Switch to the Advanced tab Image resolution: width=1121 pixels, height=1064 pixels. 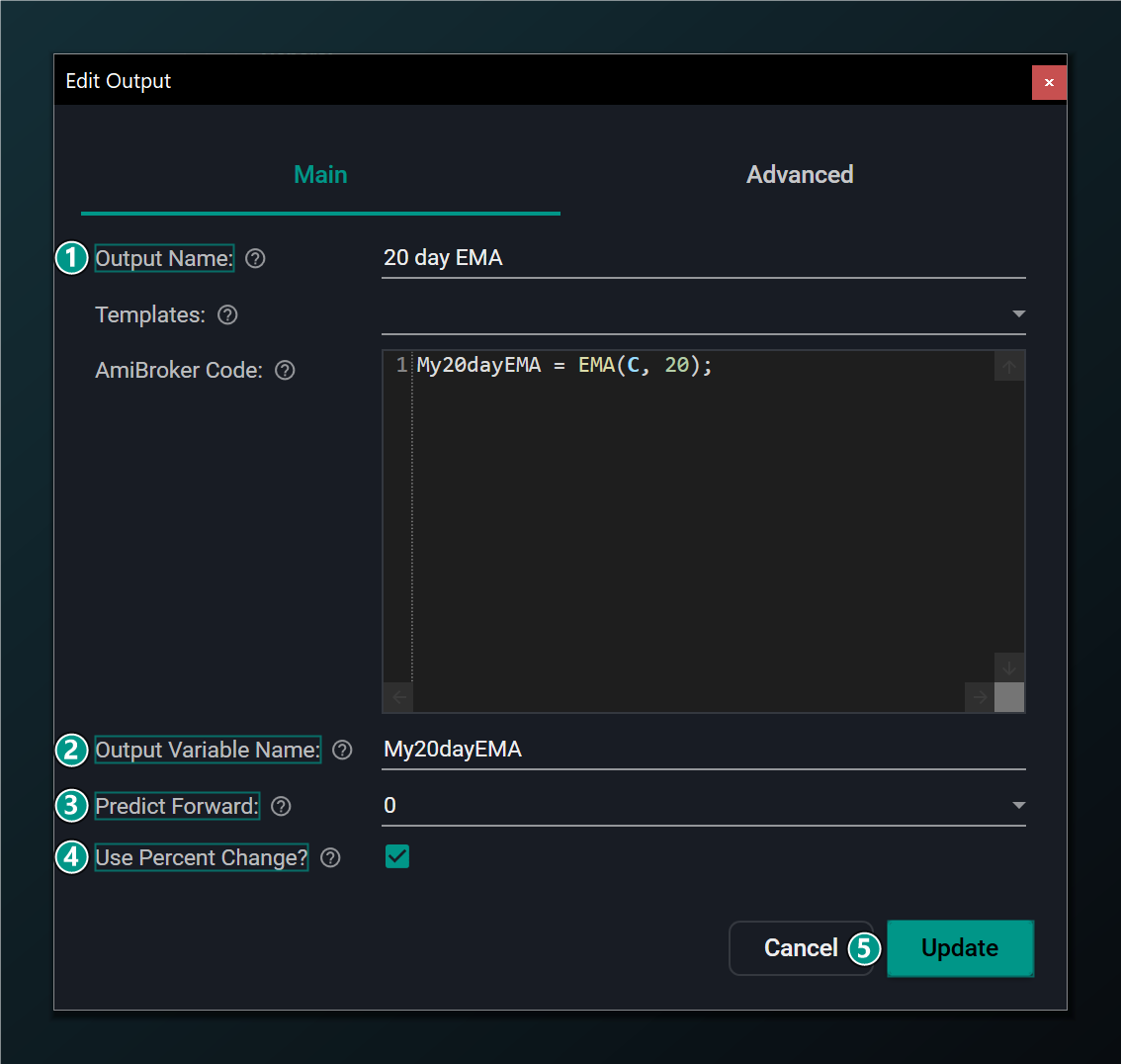point(800,174)
